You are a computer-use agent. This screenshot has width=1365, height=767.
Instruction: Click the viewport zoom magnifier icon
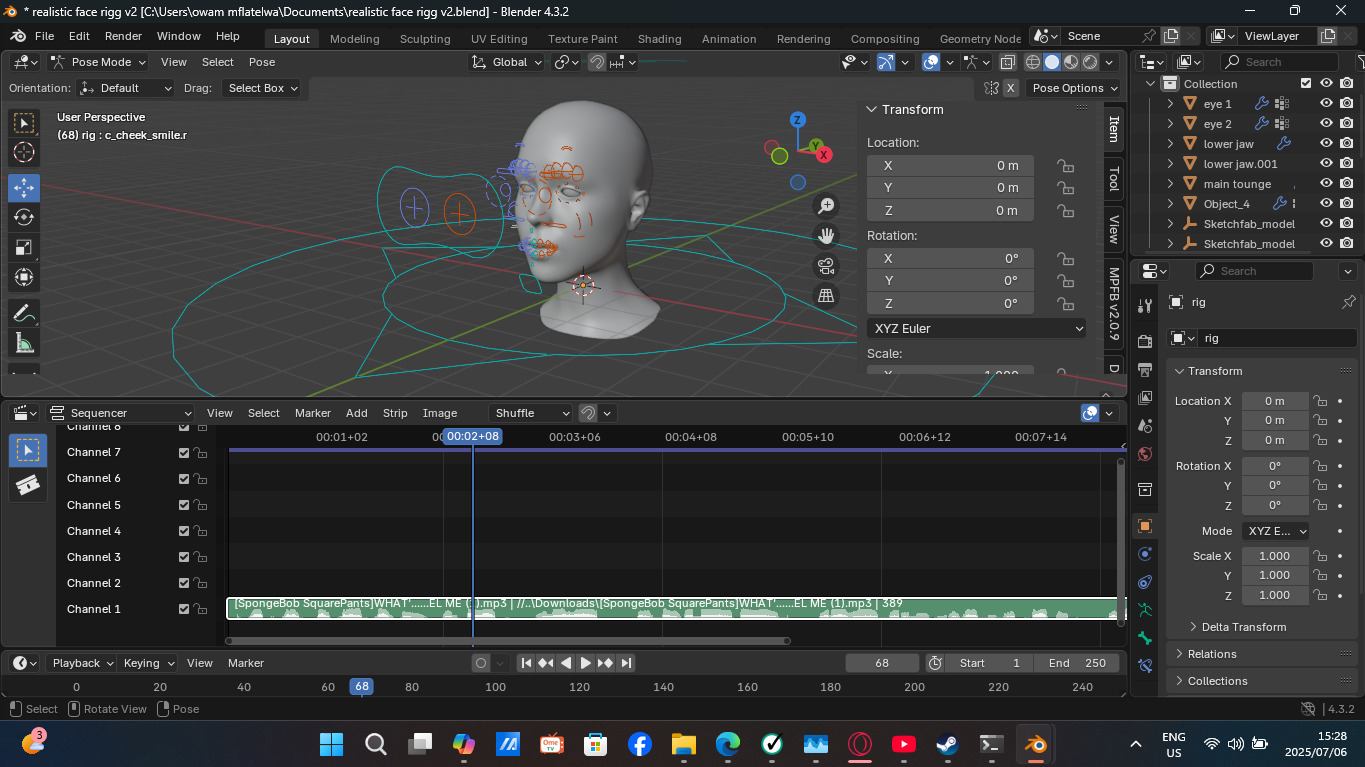tap(826, 206)
